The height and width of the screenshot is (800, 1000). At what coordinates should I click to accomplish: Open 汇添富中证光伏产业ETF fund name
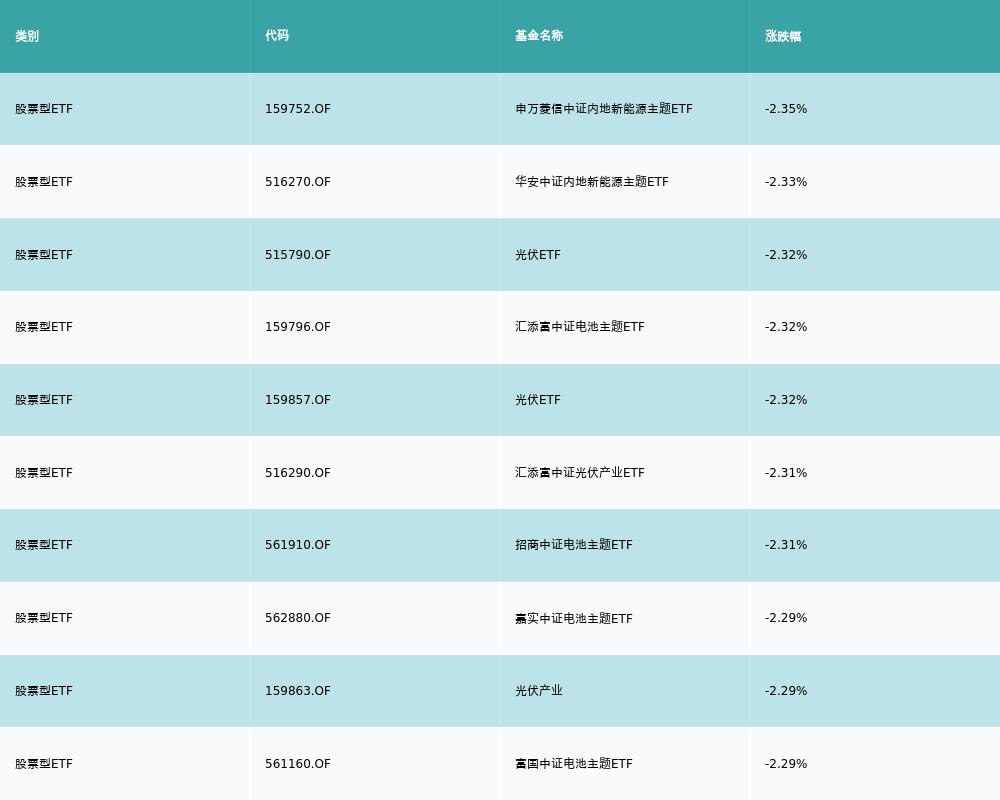[x=580, y=473]
